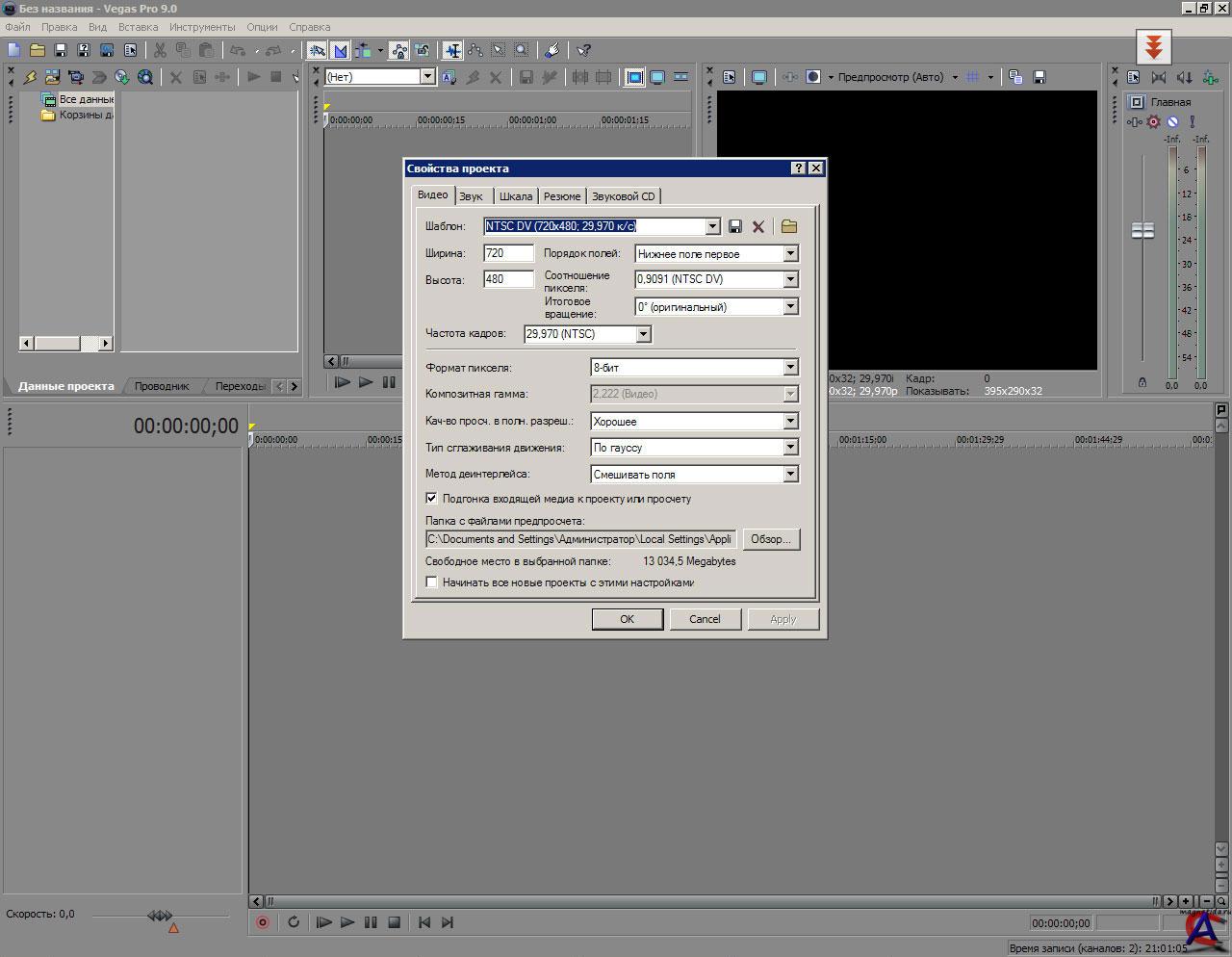Open the Шаблон template dropdown
The width and height of the screenshot is (1232, 957).
tap(712, 226)
